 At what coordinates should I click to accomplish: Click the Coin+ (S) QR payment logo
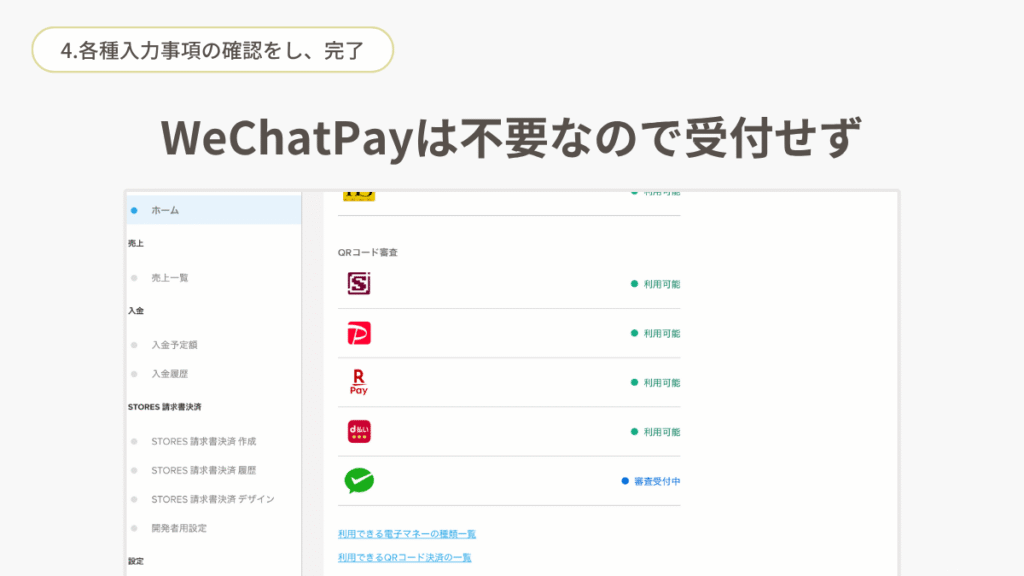358,284
